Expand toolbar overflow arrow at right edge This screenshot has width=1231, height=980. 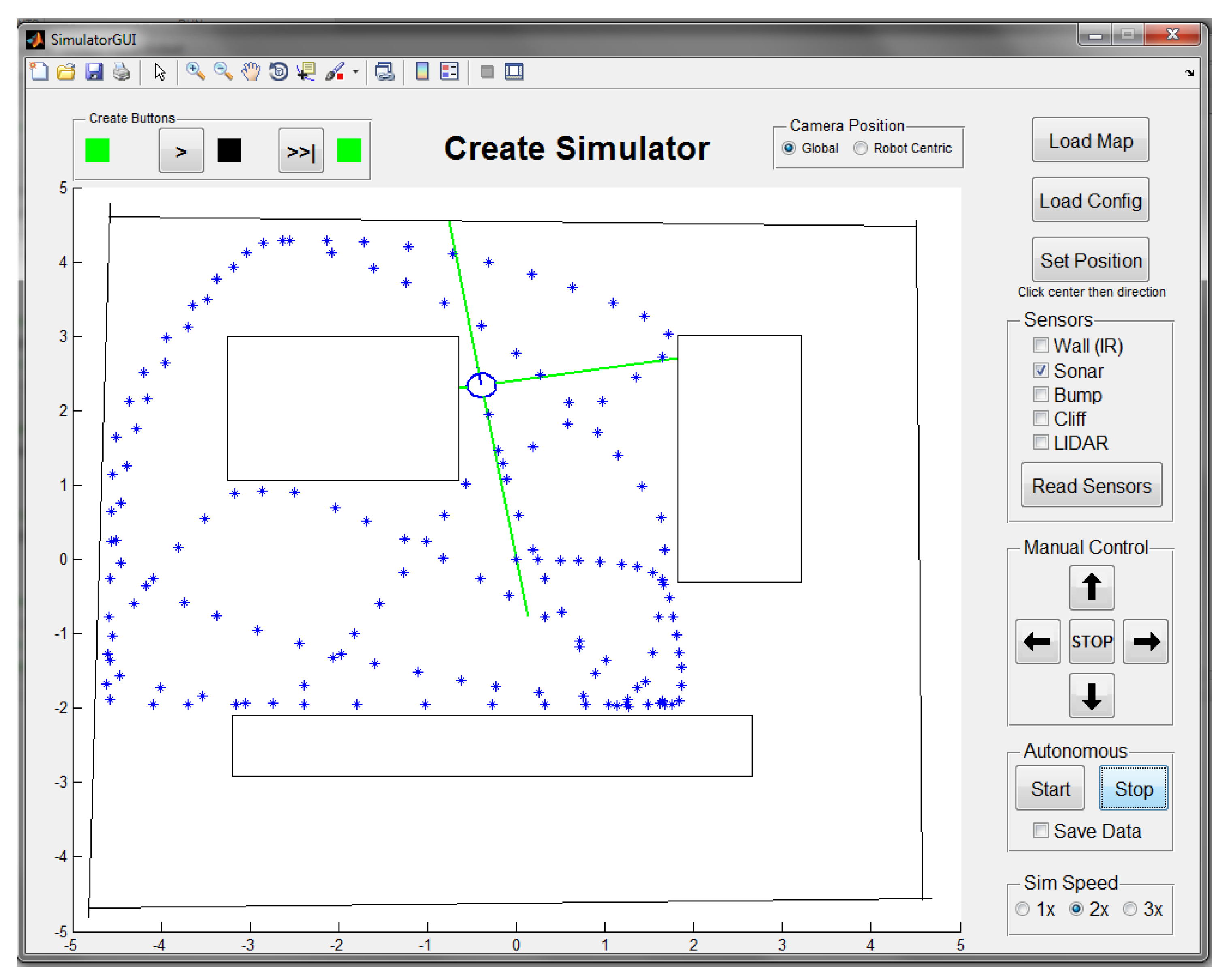1189,73
